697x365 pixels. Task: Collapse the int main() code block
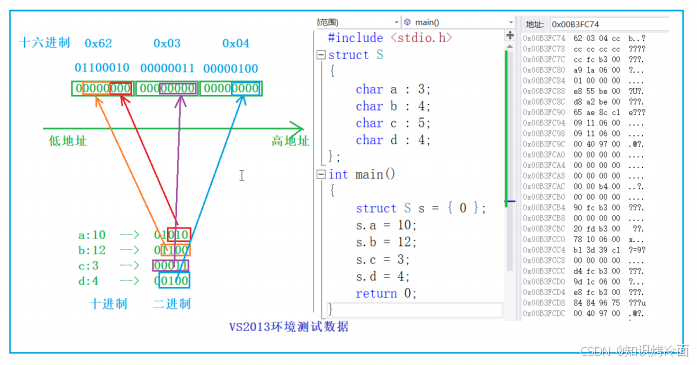point(320,174)
